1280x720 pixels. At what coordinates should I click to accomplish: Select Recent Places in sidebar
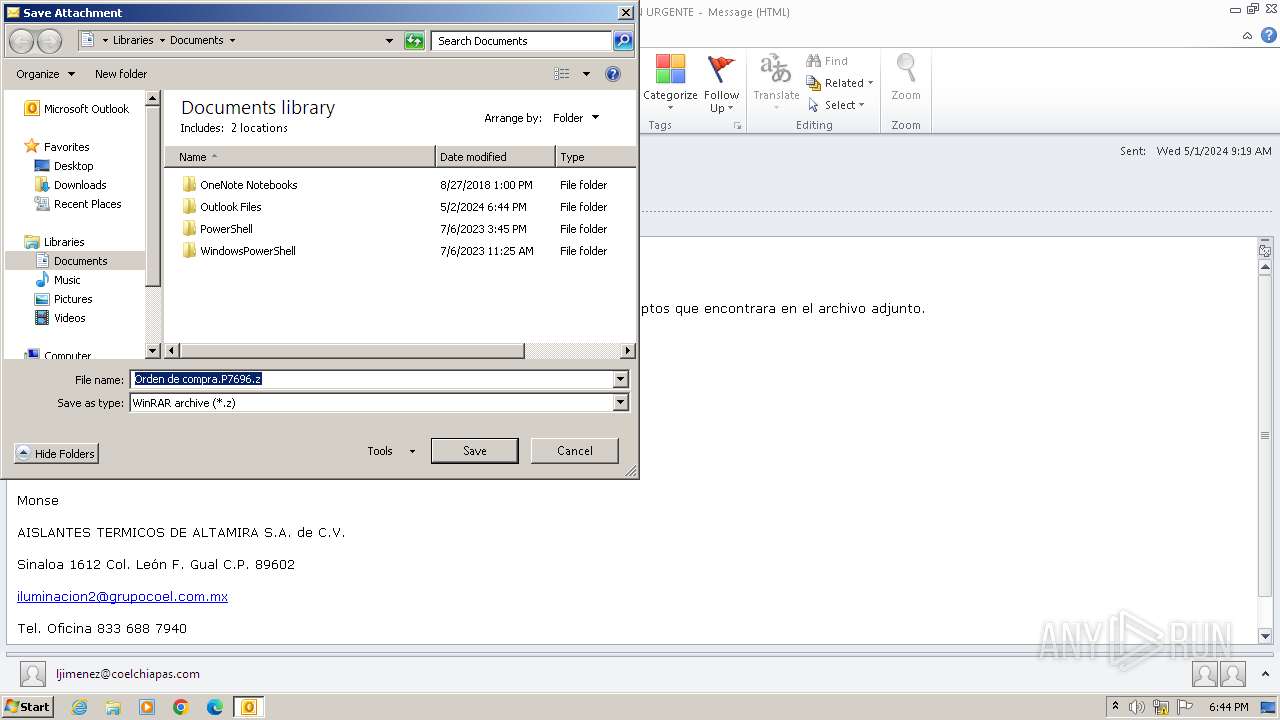pyautogui.click(x=78, y=204)
